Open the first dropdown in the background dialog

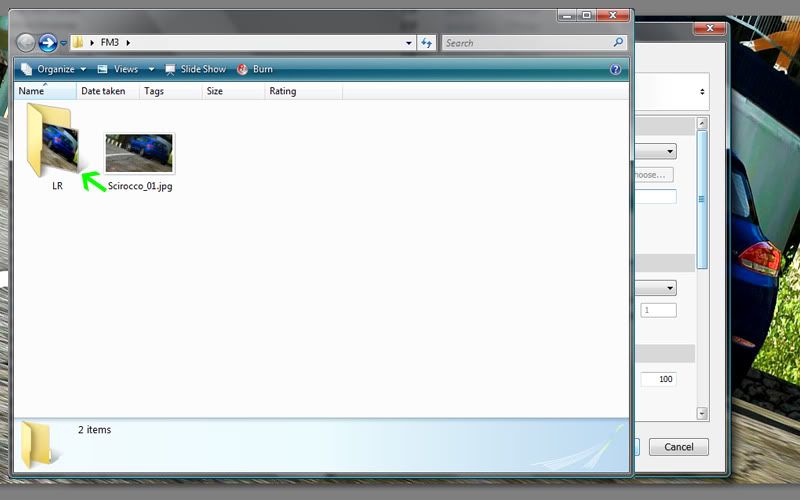tap(656, 152)
